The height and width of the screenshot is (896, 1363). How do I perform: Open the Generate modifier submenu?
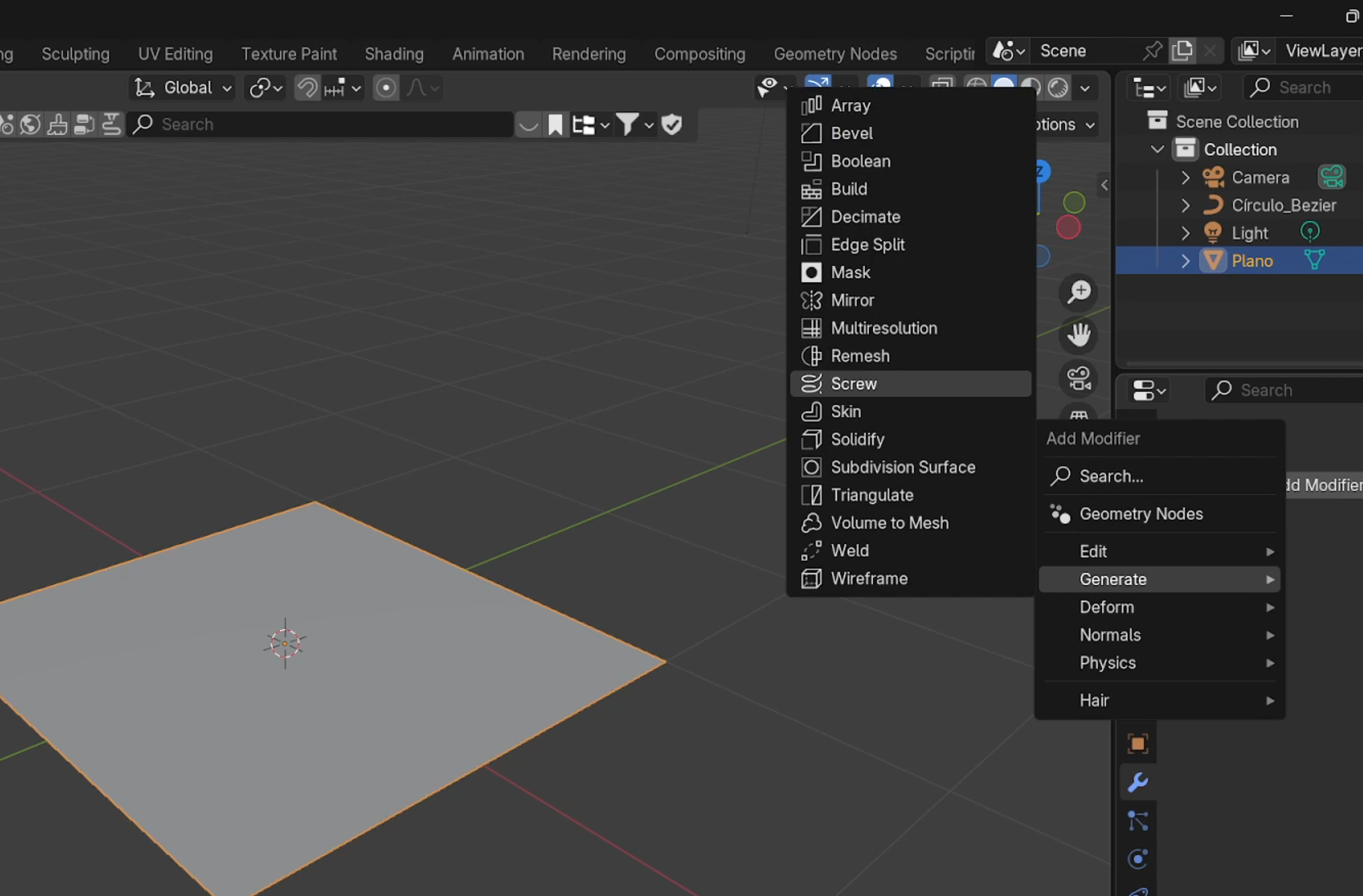click(1159, 579)
